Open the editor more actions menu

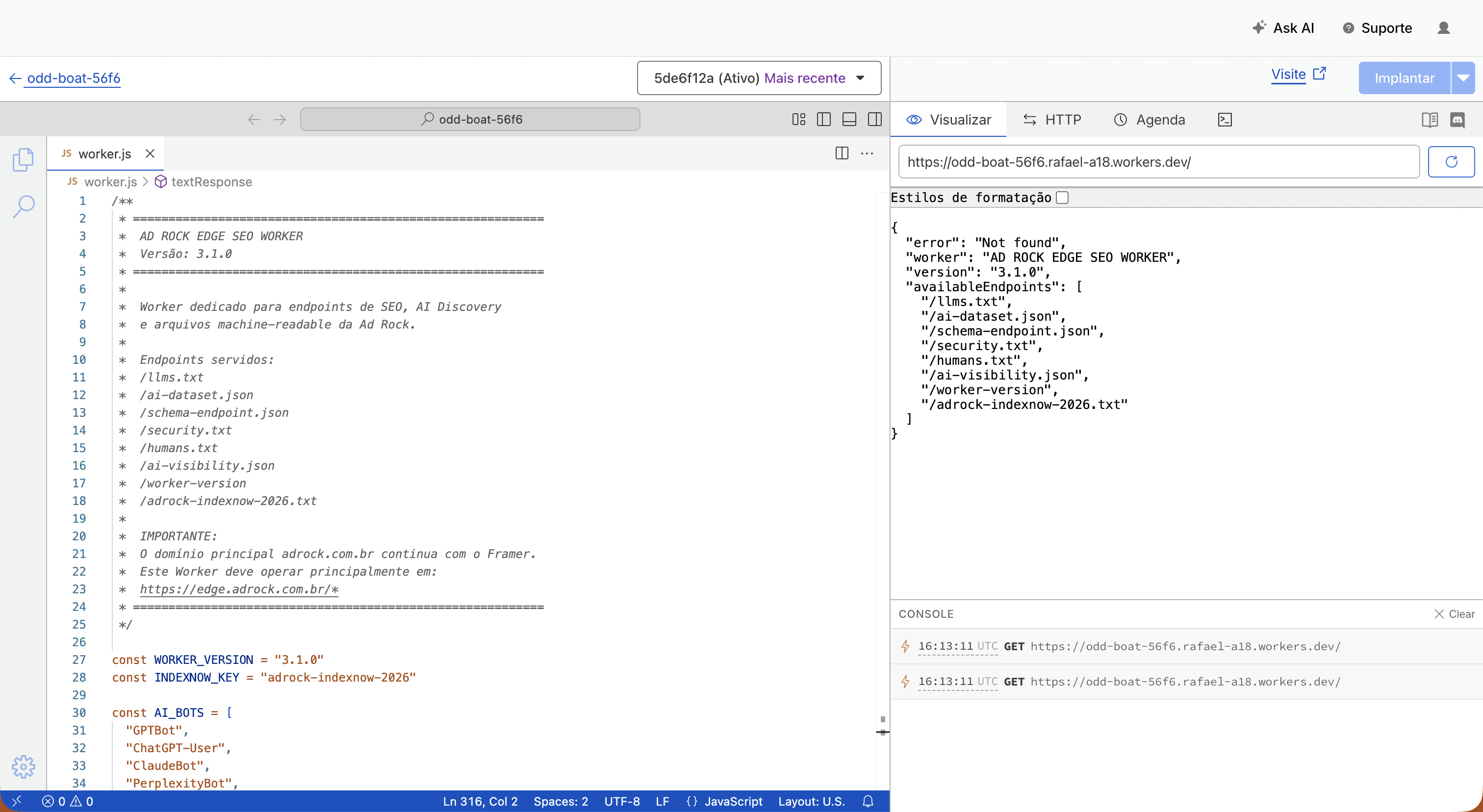pyautogui.click(x=867, y=153)
